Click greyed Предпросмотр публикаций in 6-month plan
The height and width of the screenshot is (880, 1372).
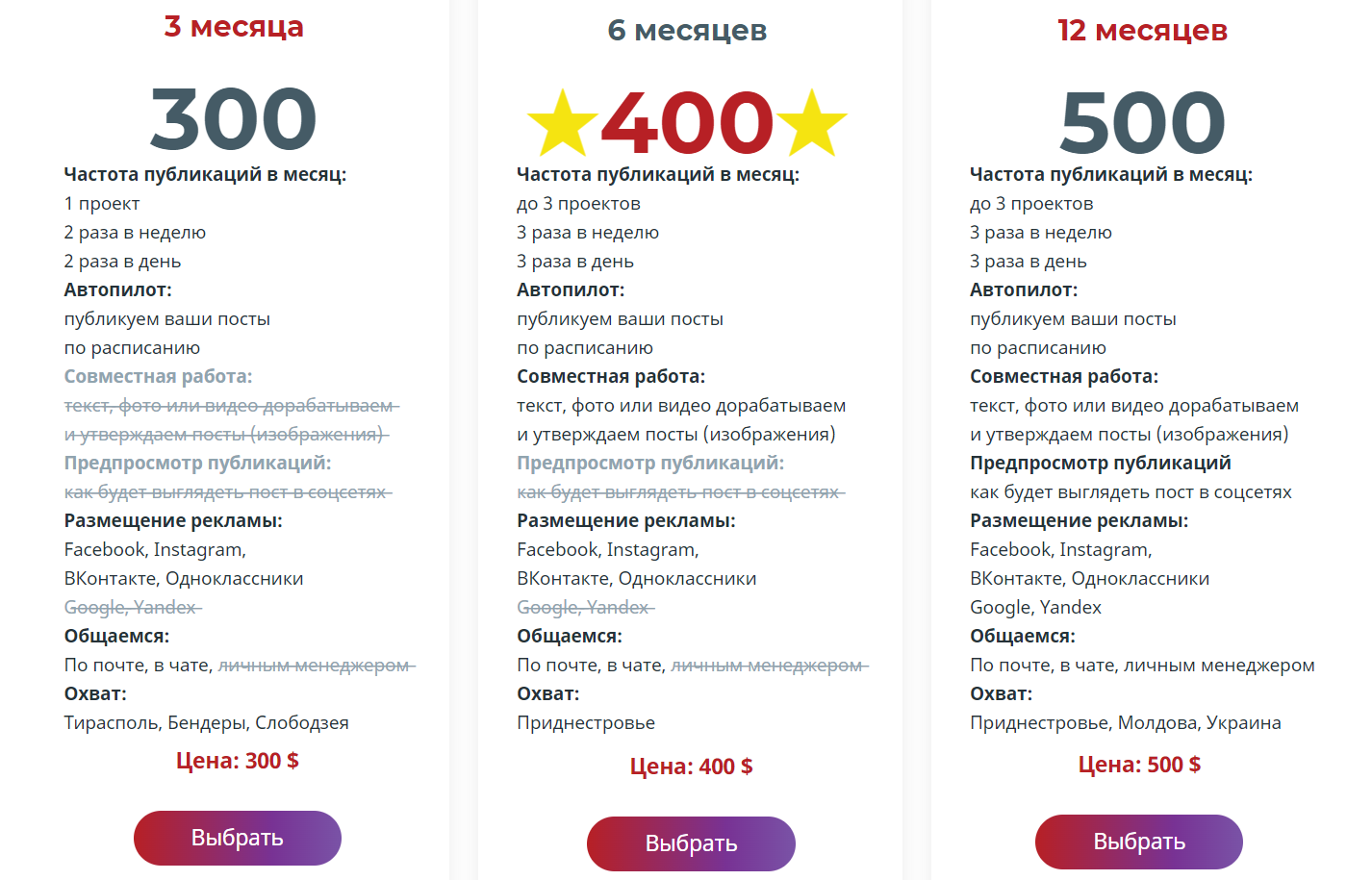(650, 463)
